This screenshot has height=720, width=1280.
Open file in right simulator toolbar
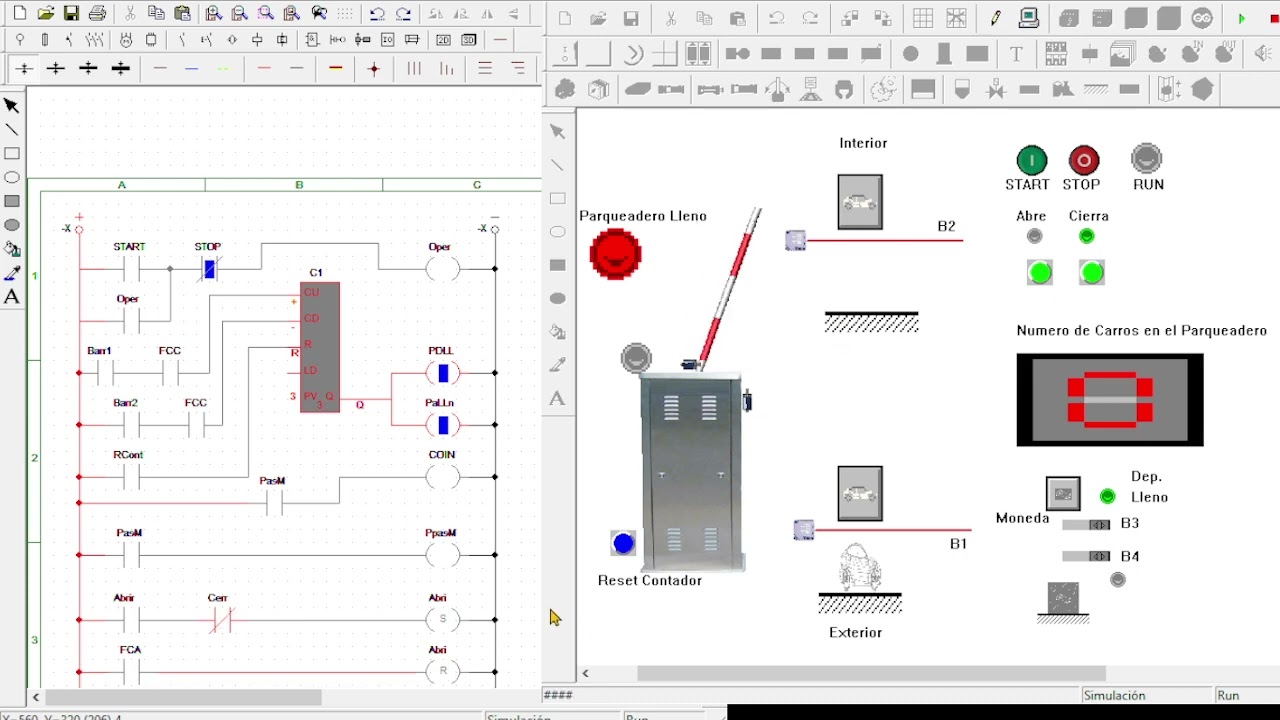[x=598, y=19]
